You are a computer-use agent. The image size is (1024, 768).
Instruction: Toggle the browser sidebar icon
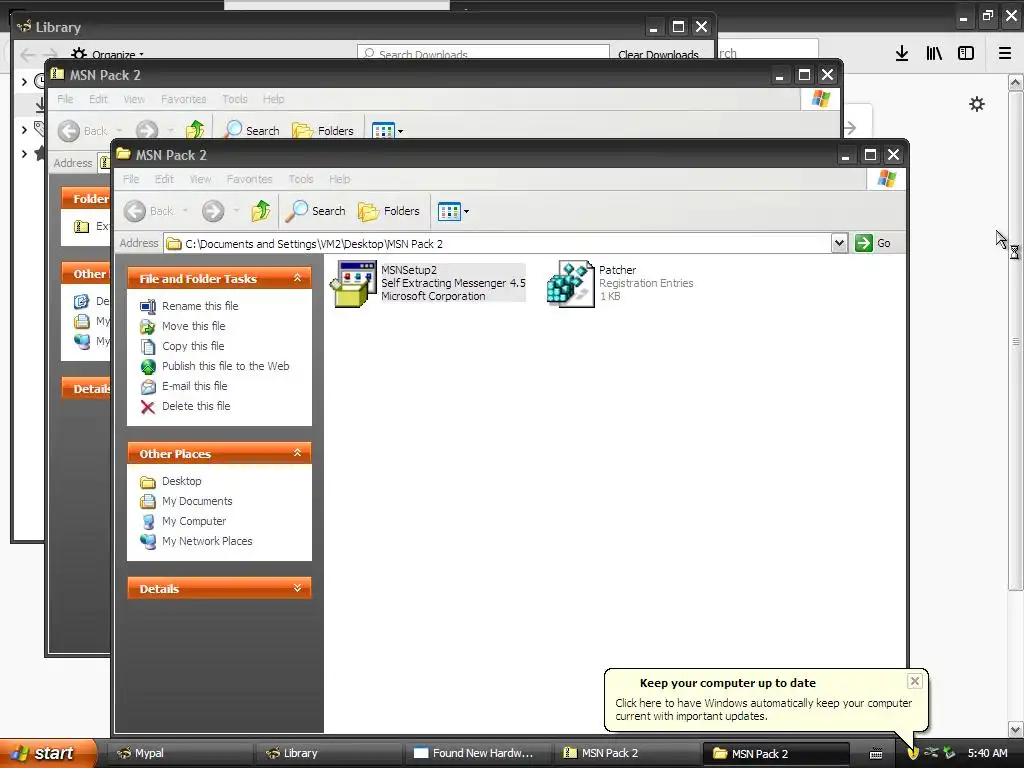[966, 54]
